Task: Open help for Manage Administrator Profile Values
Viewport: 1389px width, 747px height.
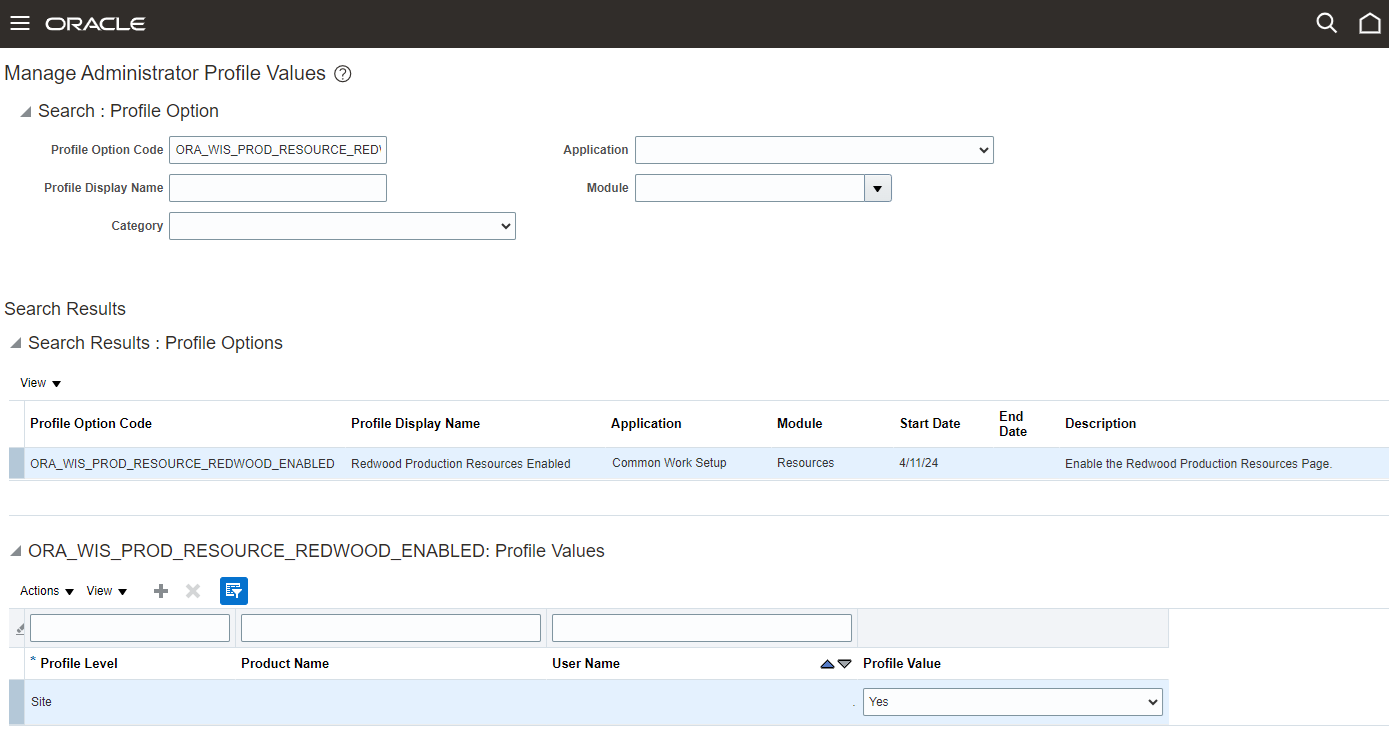Action: 342,74
